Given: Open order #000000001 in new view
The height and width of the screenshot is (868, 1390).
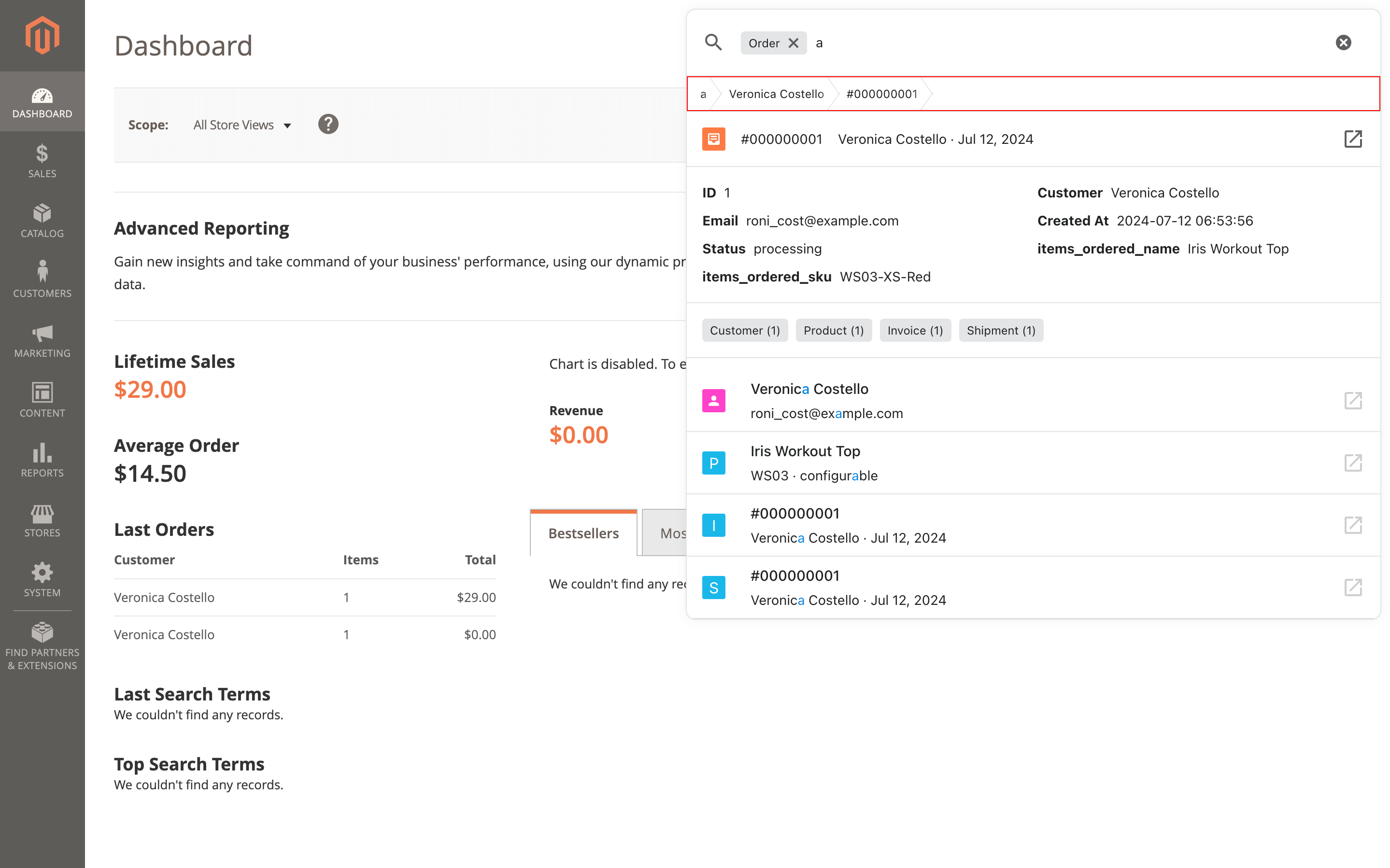Looking at the screenshot, I should click(x=1352, y=139).
